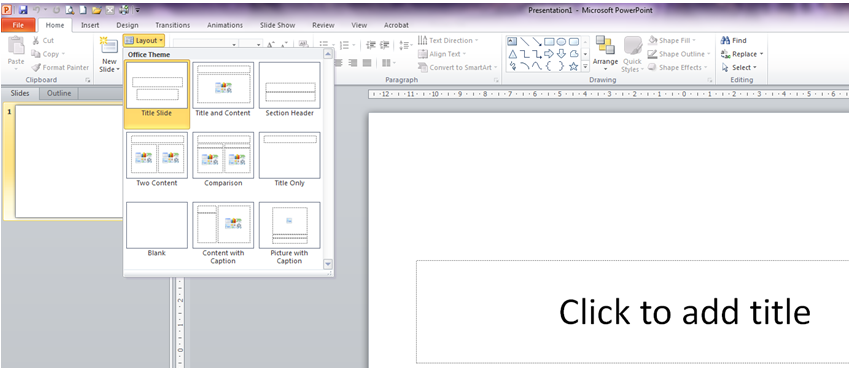Screen dimensions: 849x368
Task: Click the Quick Print printer icon
Action: pyautogui.click(x=123, y=10)
